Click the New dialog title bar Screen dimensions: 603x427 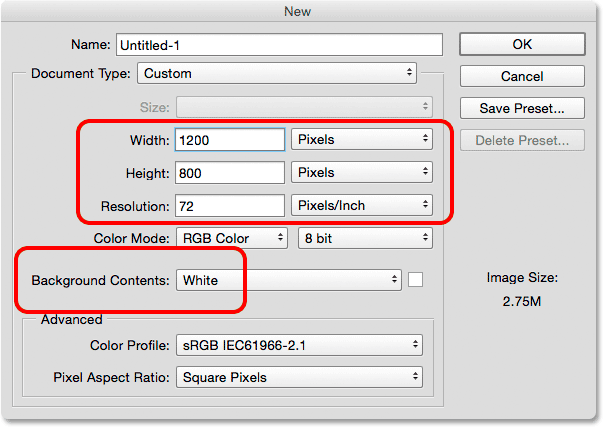[301, 10]
